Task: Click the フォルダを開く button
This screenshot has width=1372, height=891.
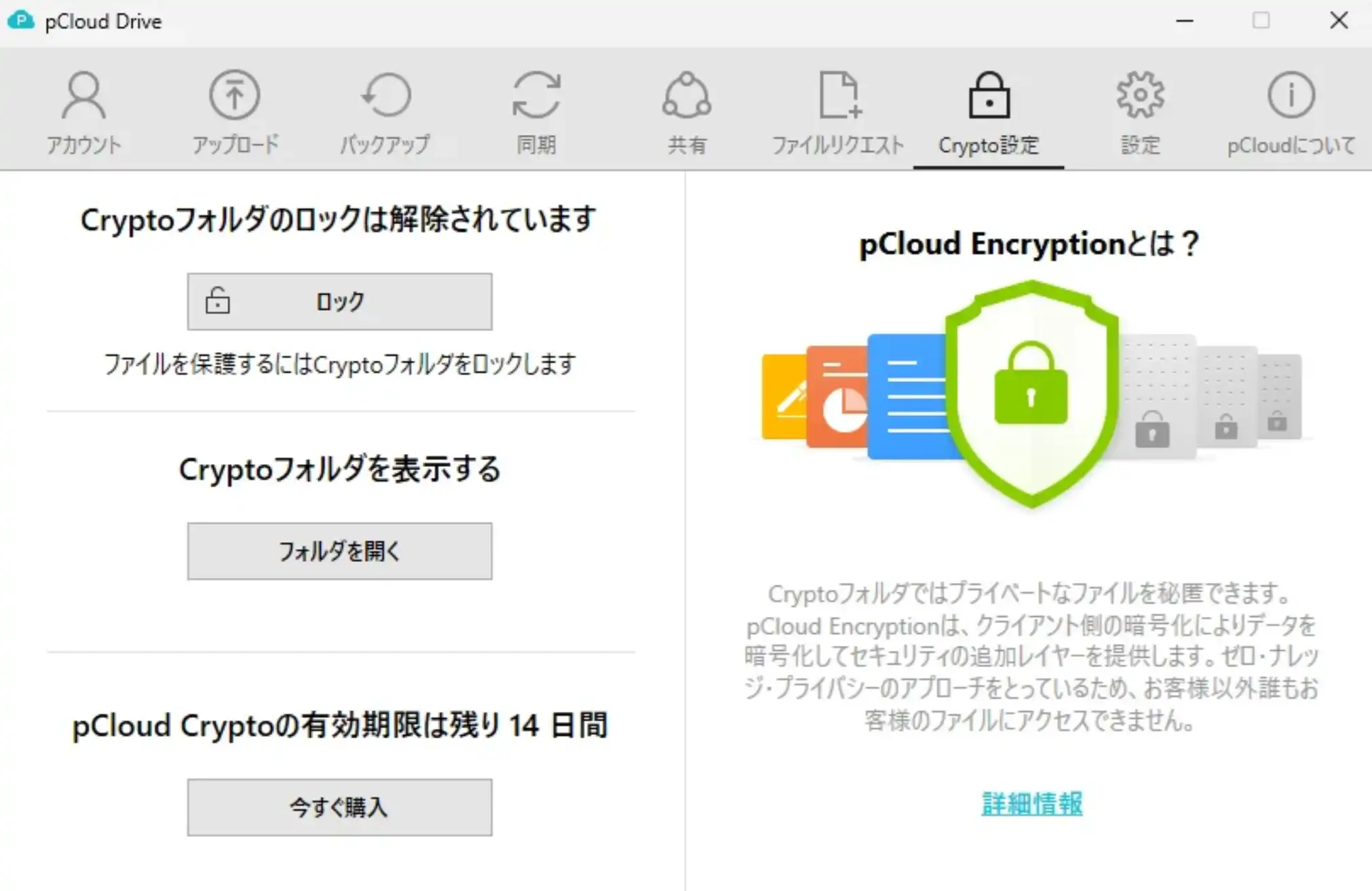Action: click(339, 551)
